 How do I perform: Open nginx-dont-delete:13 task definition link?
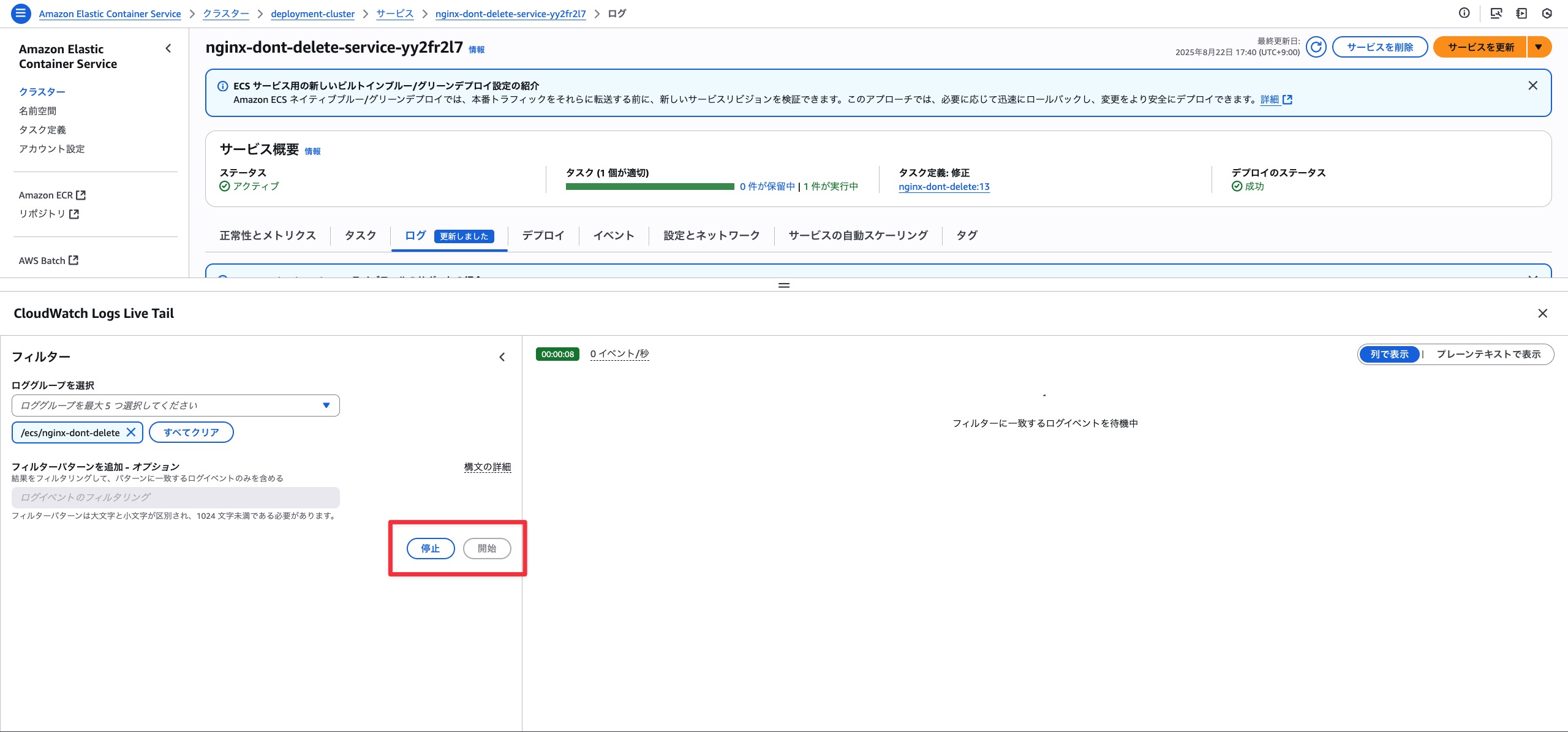(x=944, y=187)
